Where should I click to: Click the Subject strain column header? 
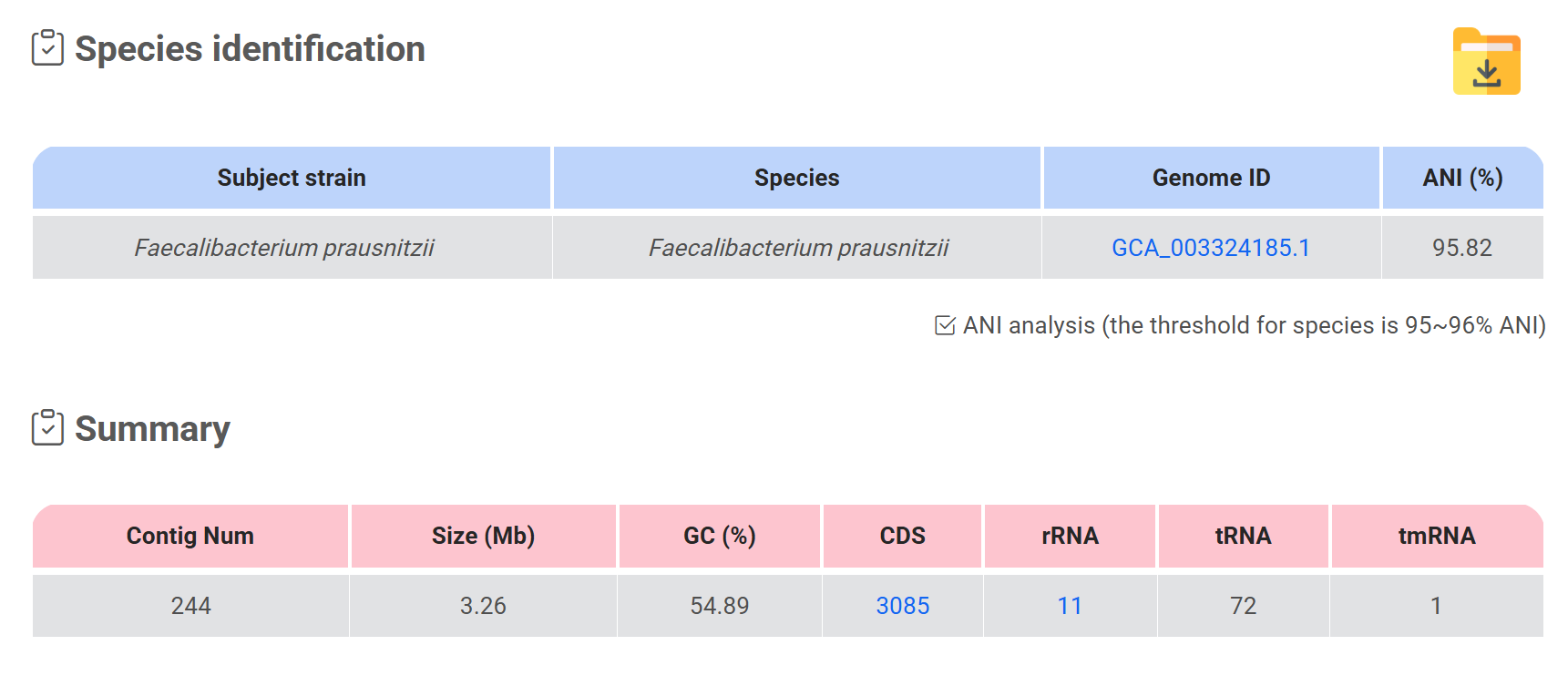[x=292, y=178]
